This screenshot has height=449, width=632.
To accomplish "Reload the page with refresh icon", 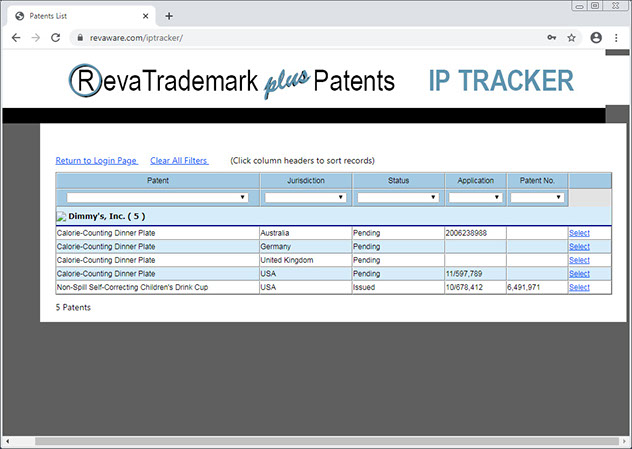I will click(58, 38).
